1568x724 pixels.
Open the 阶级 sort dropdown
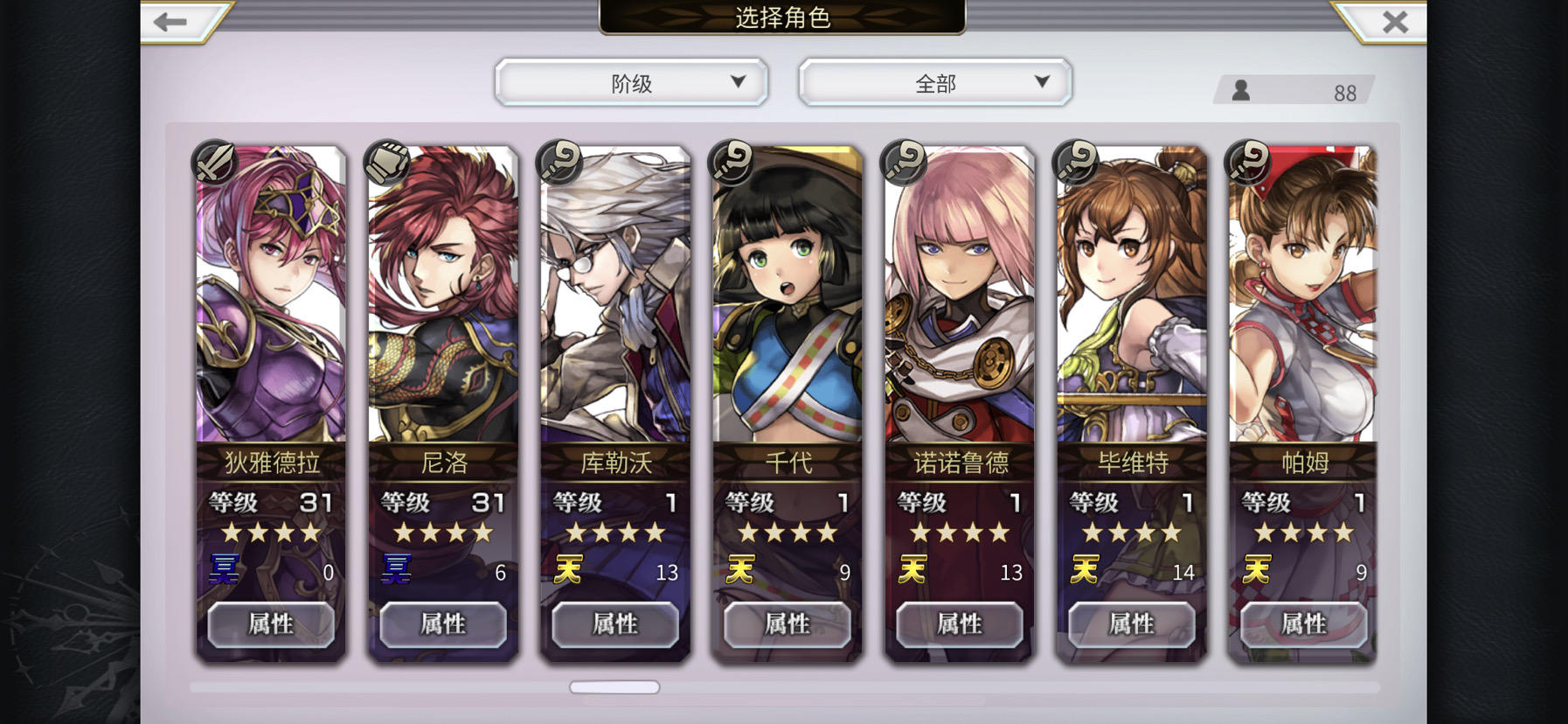631,83
